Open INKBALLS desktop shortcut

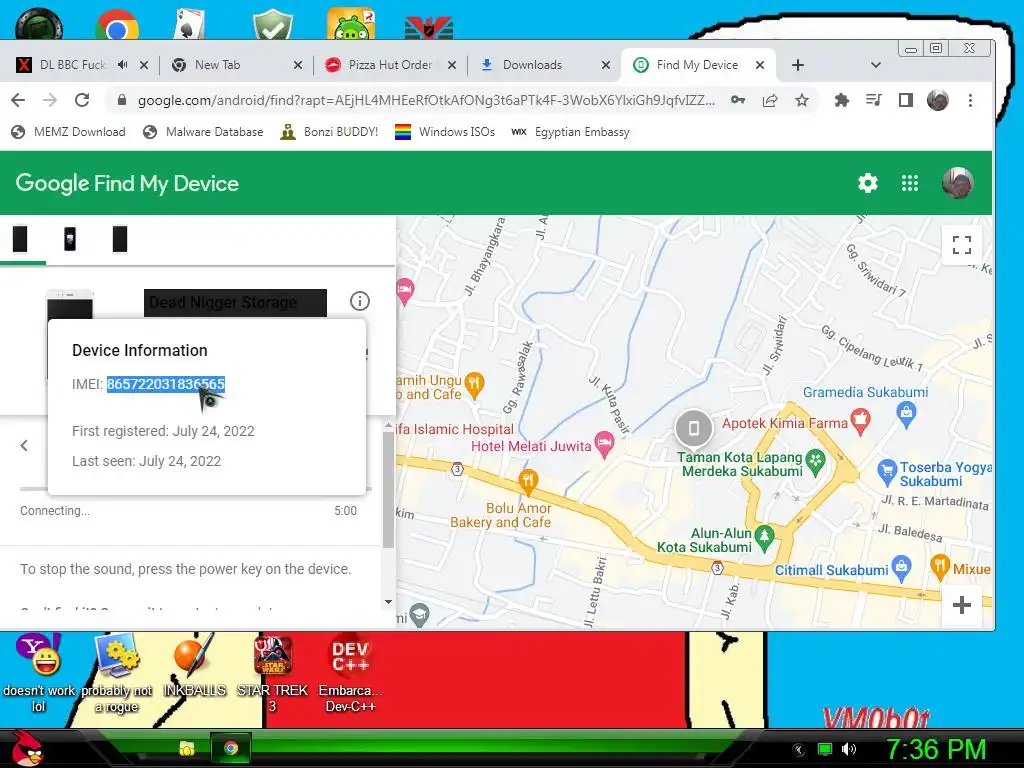194,667
